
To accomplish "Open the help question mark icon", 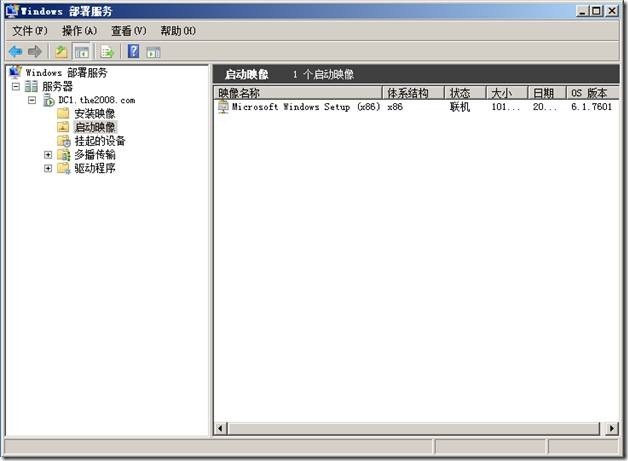I will click(133, 51).
